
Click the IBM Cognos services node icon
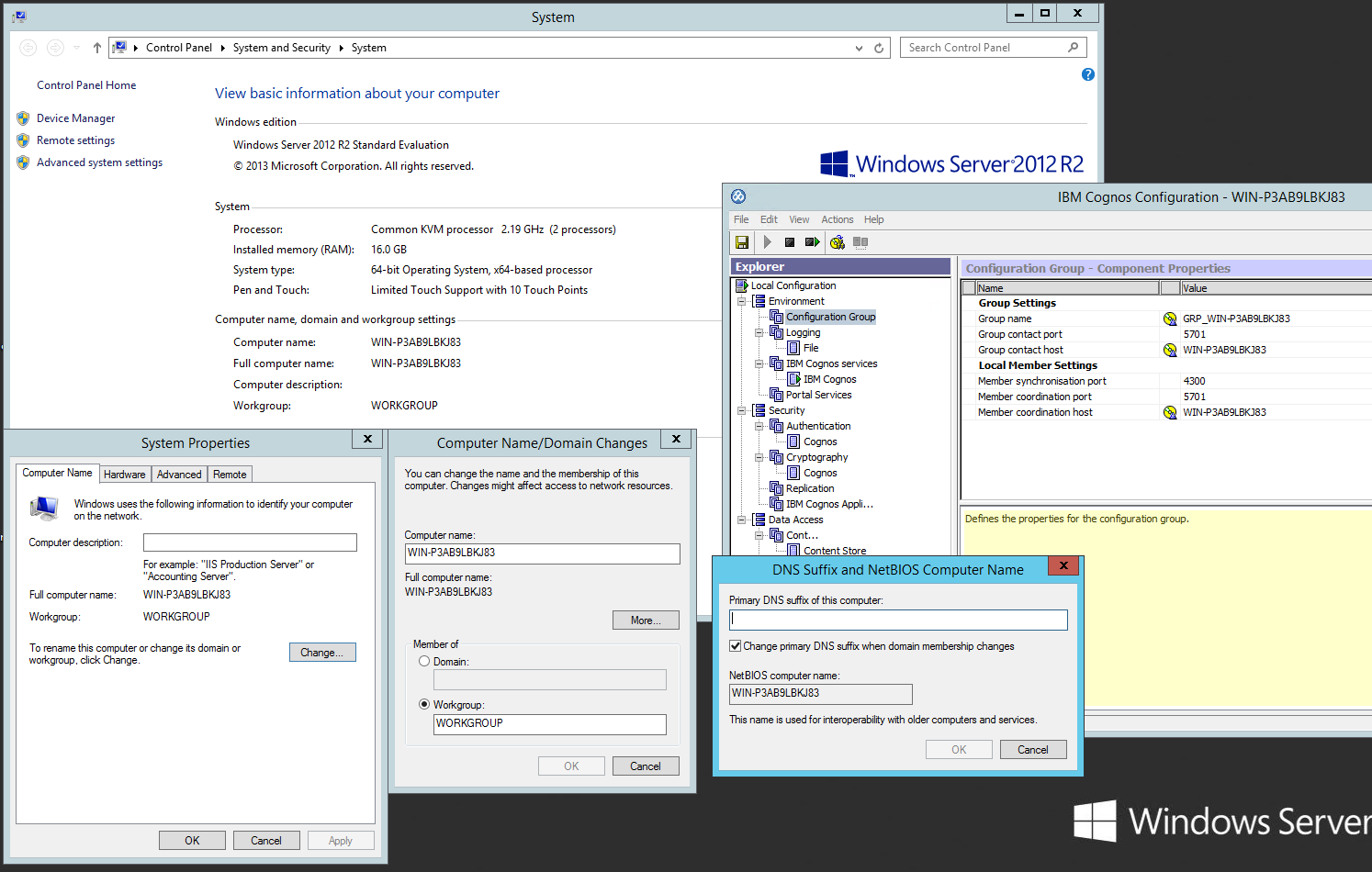click(777, 363)
